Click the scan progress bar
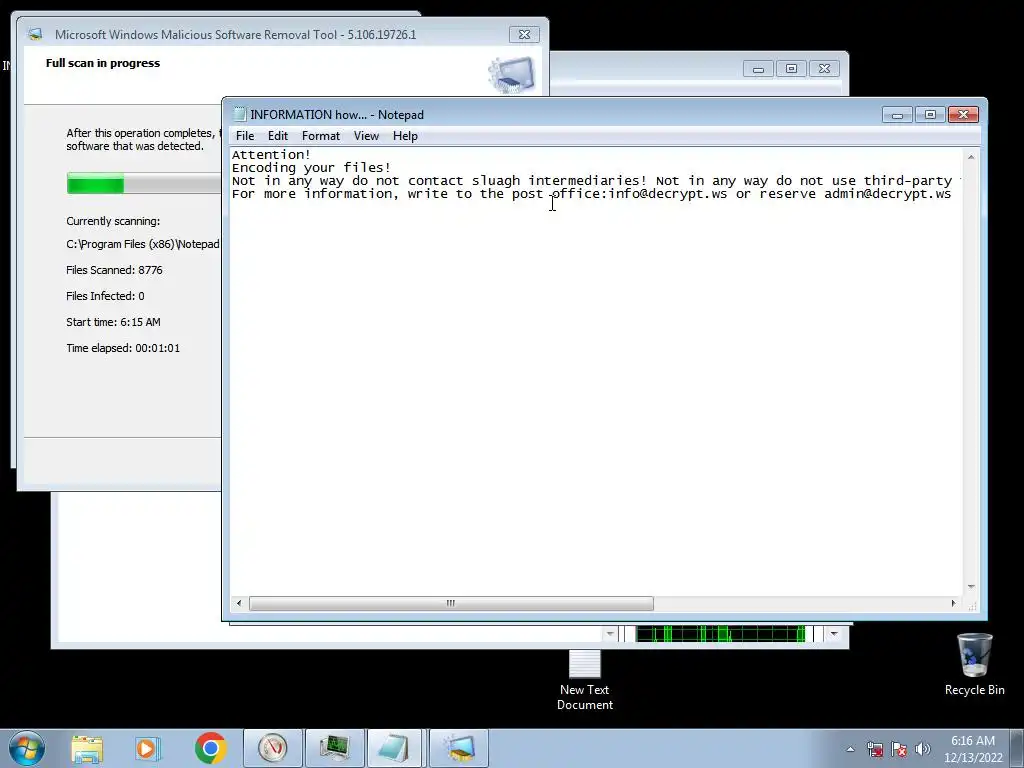Screen dimensions: 1024x768 point(144,184)
